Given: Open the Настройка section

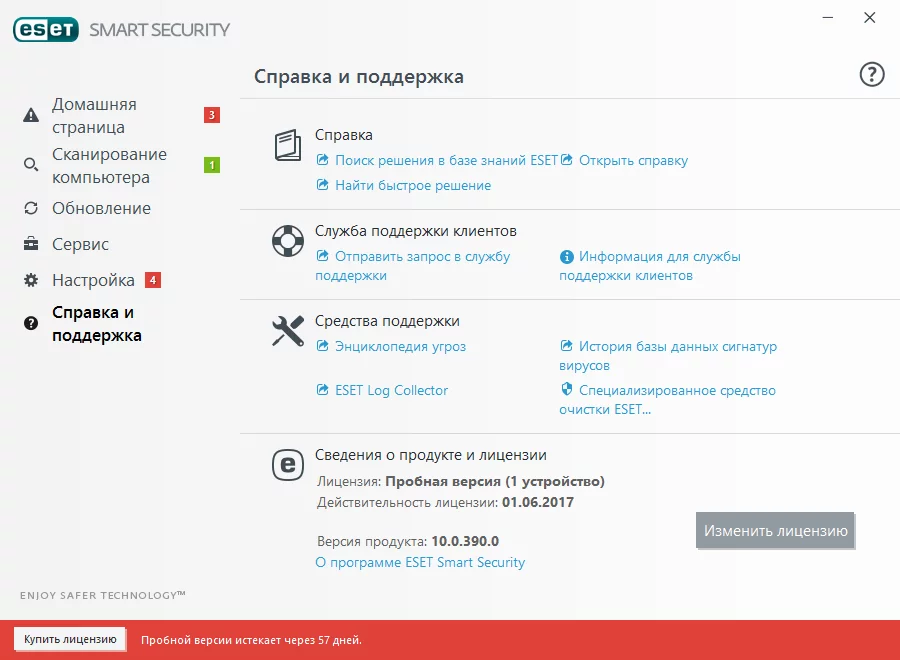Looking at the screenshot, I should 93,280.
